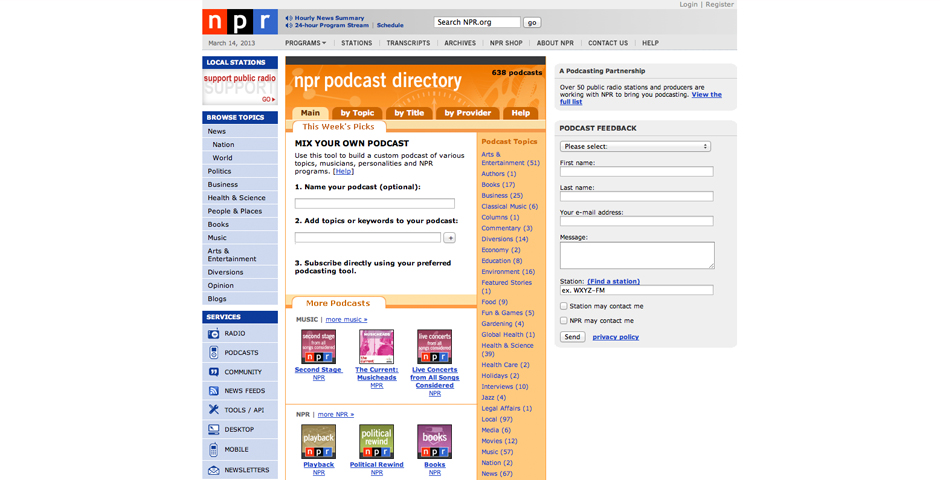This screenshot has width=940, height=480.
Task: Focus the e-mail address field
Action: 637,221
